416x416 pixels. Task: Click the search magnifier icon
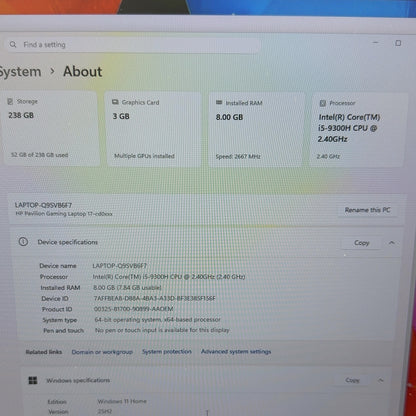point(13,44)
